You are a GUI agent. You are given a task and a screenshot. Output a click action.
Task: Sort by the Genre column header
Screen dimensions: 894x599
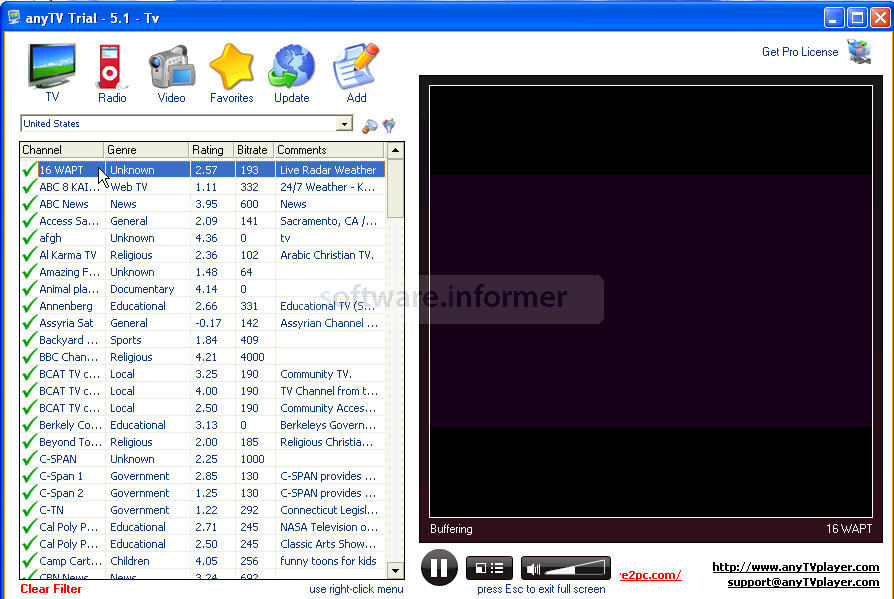click(x=146, y=150)
